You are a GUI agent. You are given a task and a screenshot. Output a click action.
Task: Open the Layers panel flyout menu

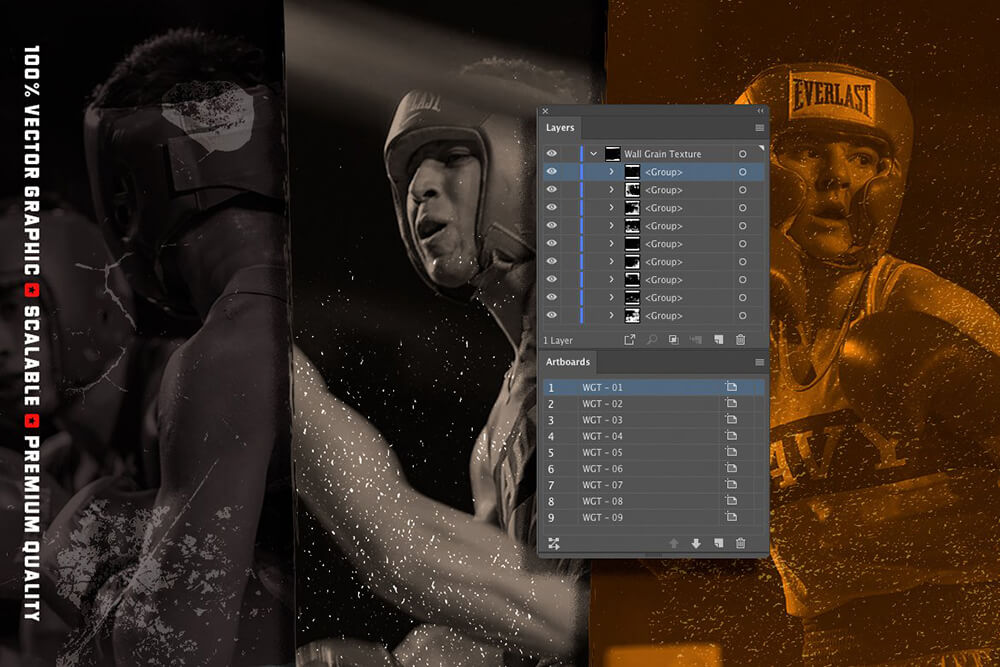click(x=759, y=128)
